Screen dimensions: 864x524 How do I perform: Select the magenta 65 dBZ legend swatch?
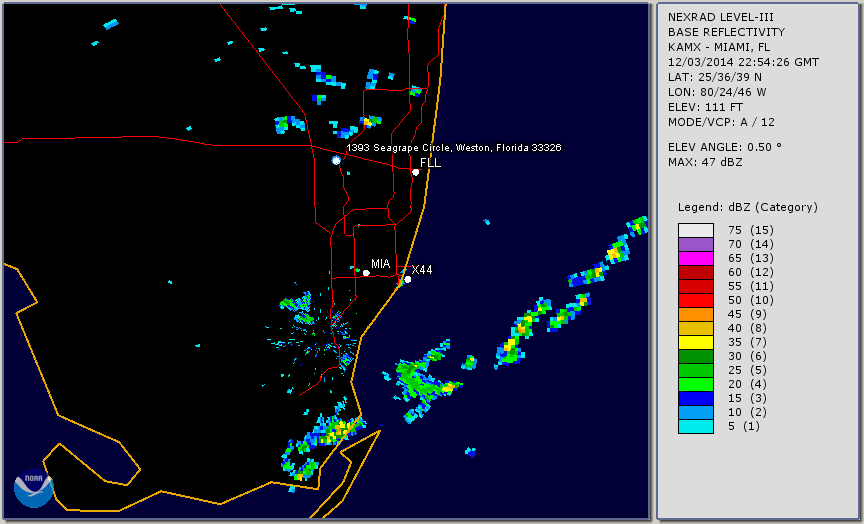click(695, 258)
